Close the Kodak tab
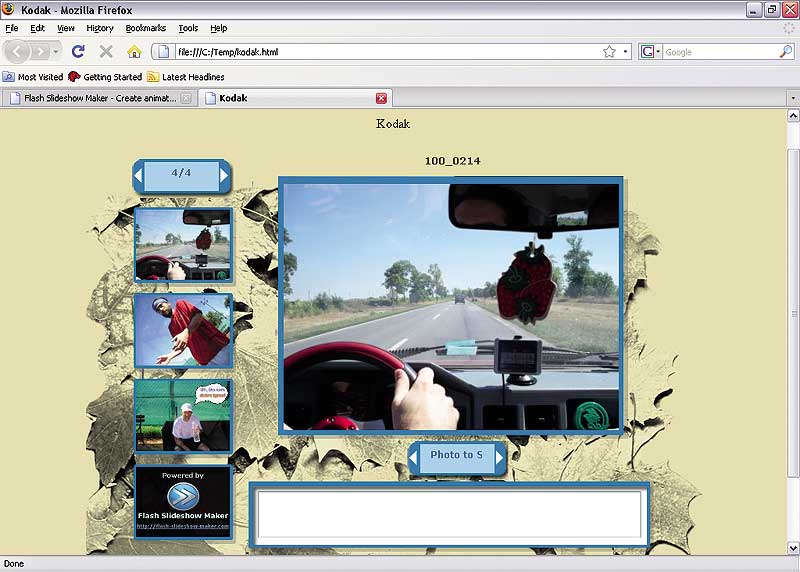800x572 pixels. (381, 98)
